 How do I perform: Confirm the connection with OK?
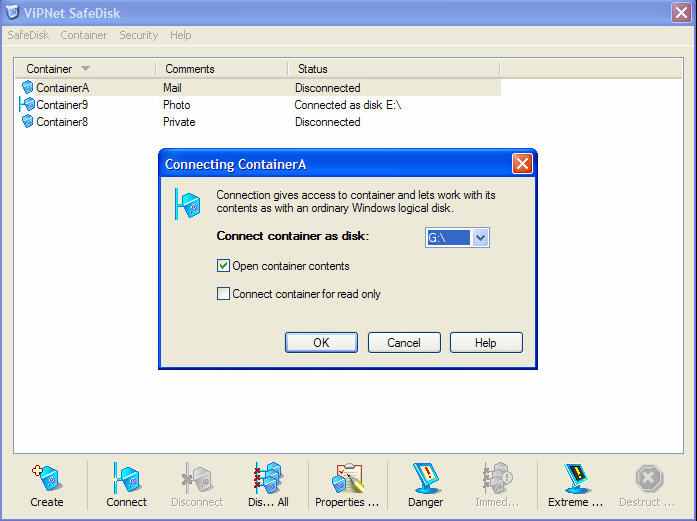(x=321, y=343)
